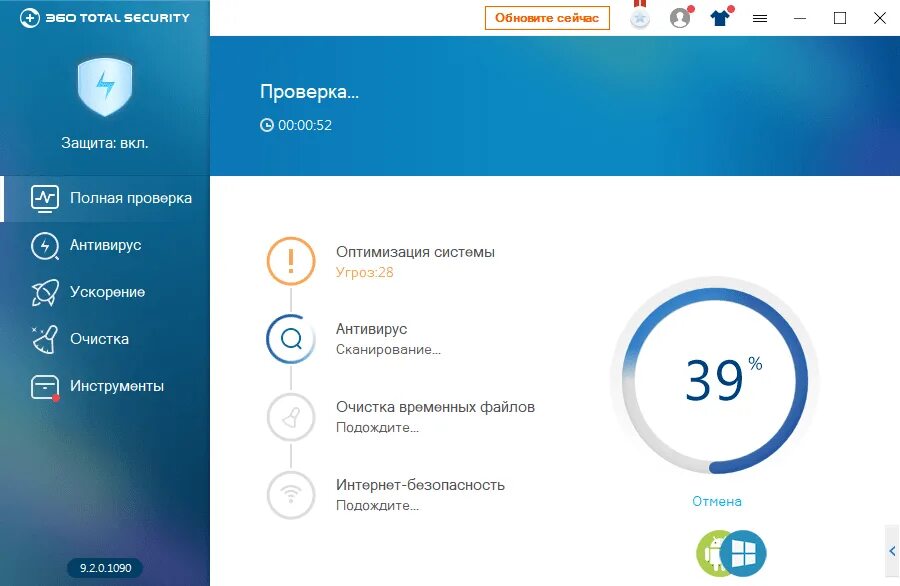This screenshot has width=900, height=586.
Task: Click the temporary files cleanup brush icon
Action: (x=291, y=417)
